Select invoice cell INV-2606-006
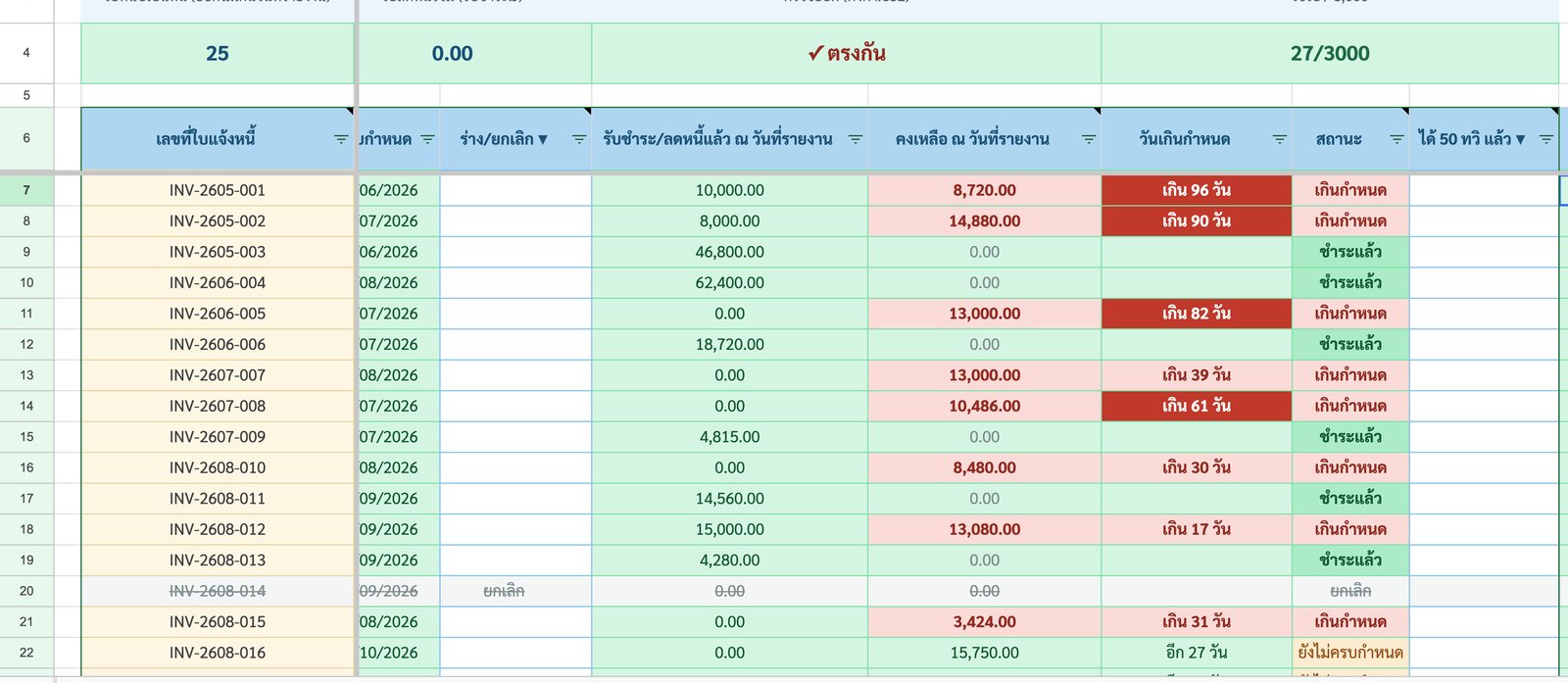Screen dimensions: 1568x683 218,344
